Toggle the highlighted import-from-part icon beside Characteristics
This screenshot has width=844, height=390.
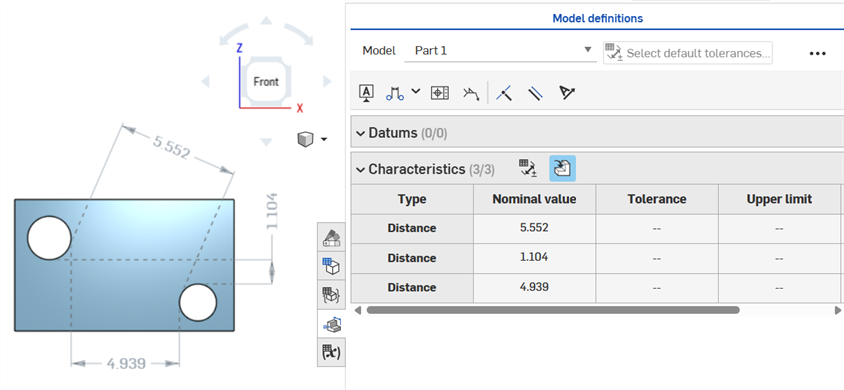click(x=562, y=168)
